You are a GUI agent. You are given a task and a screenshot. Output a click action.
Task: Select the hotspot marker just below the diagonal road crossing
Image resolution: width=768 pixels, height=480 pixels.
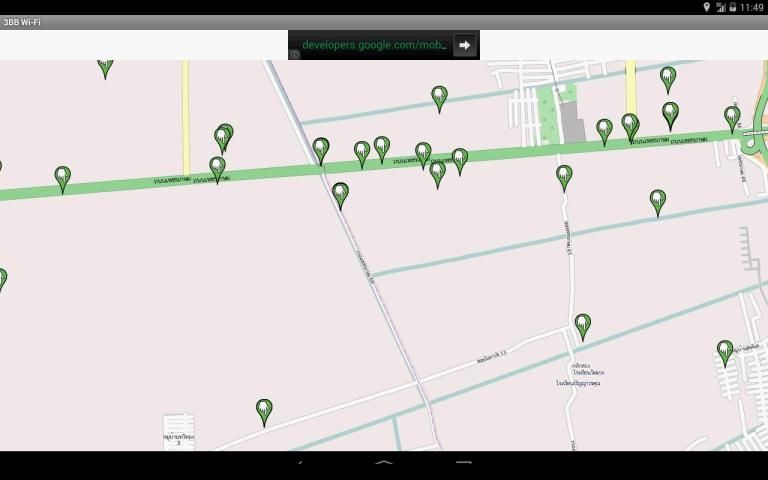click(340, 194)
